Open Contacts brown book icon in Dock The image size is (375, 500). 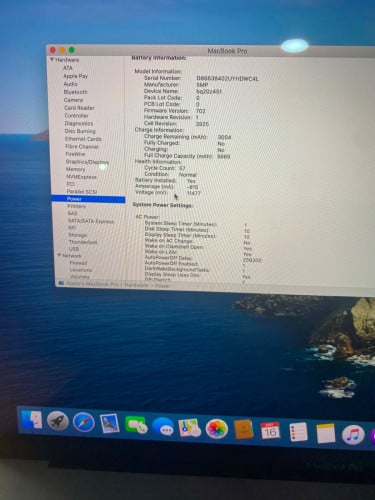click(x=243, y=430)
